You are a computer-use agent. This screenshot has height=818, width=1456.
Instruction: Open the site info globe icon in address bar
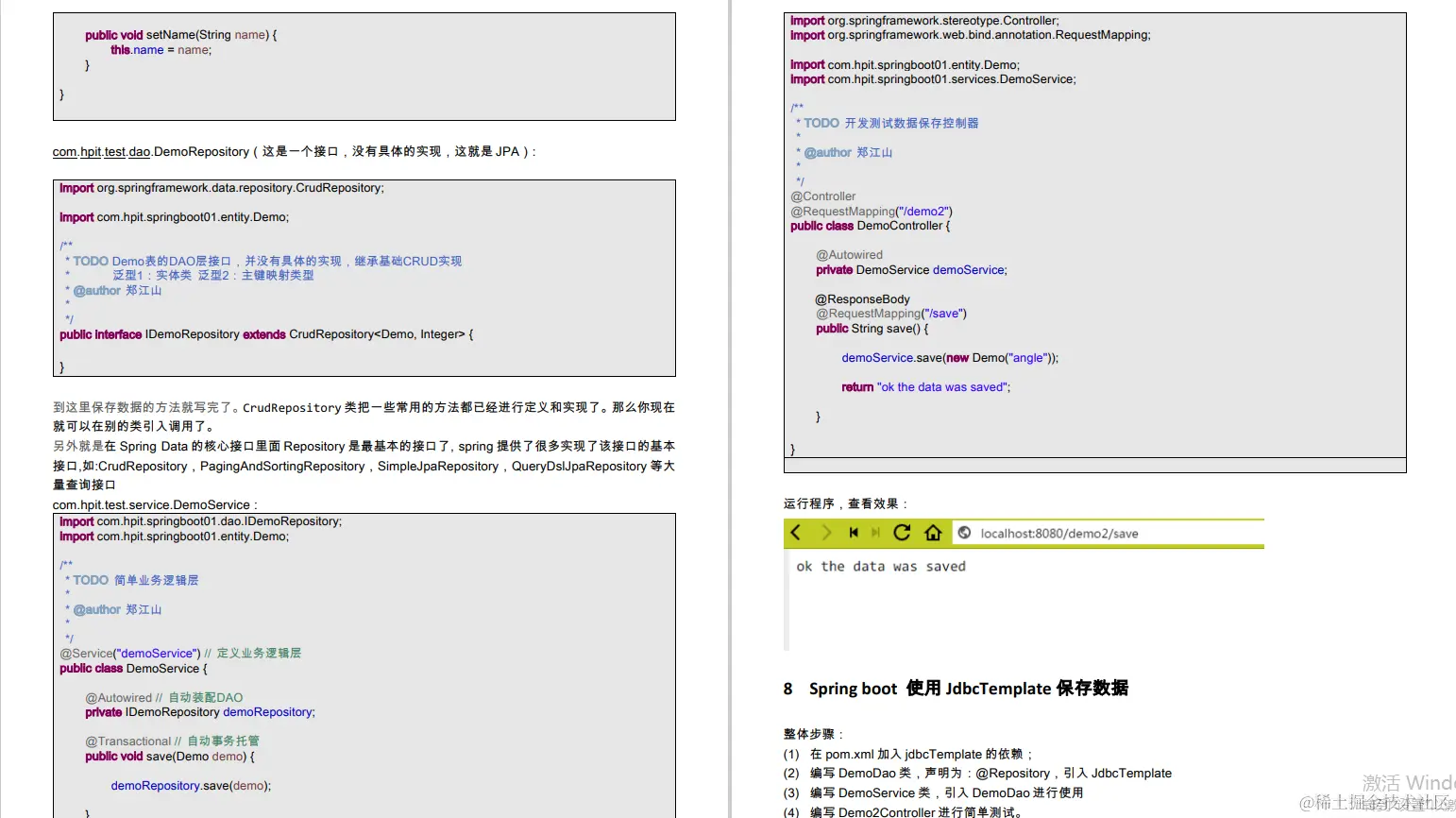(964, 532)
